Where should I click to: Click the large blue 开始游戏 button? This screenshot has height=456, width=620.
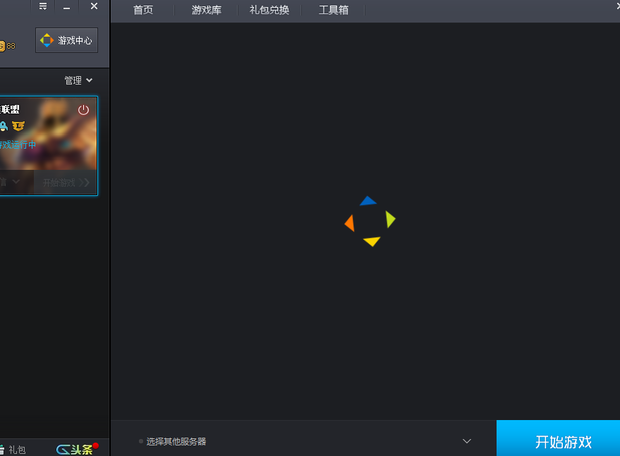coord(558,438)
